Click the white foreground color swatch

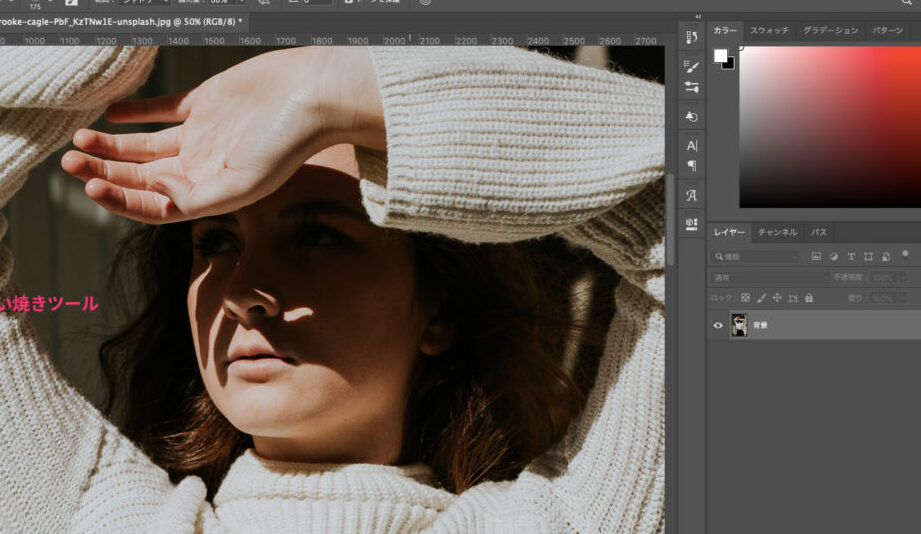[720, 55]
